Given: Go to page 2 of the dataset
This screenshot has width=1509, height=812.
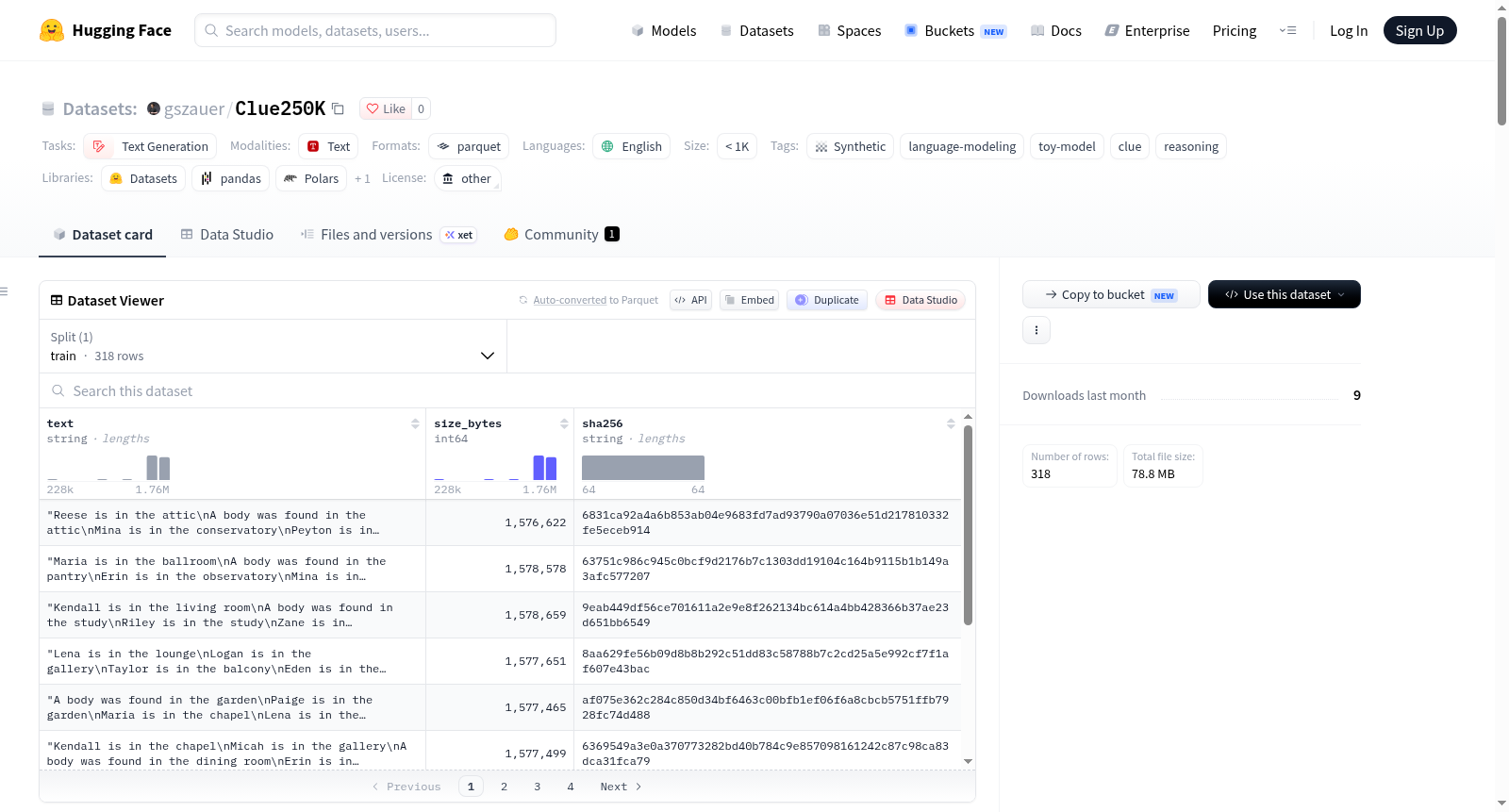Looking at the screenshot, I should point(504,787).
